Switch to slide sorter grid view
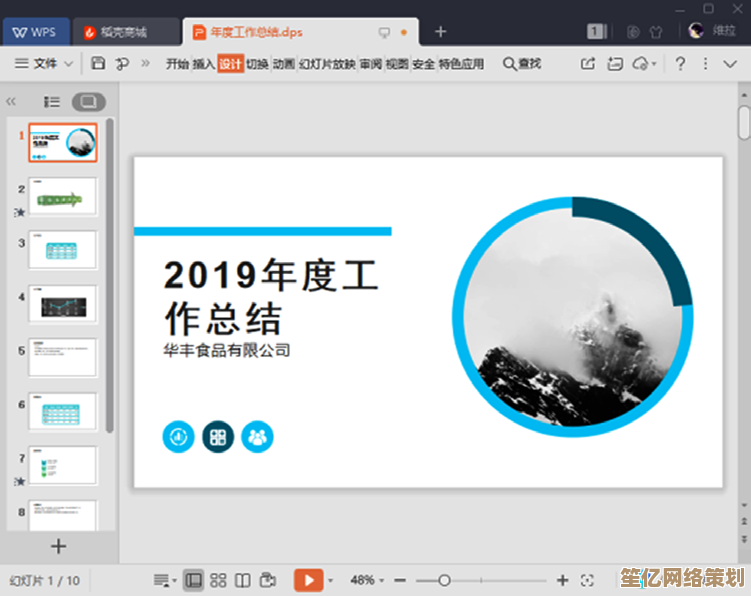751x596 pixels. pyautogui.click(x=218, y=580)
